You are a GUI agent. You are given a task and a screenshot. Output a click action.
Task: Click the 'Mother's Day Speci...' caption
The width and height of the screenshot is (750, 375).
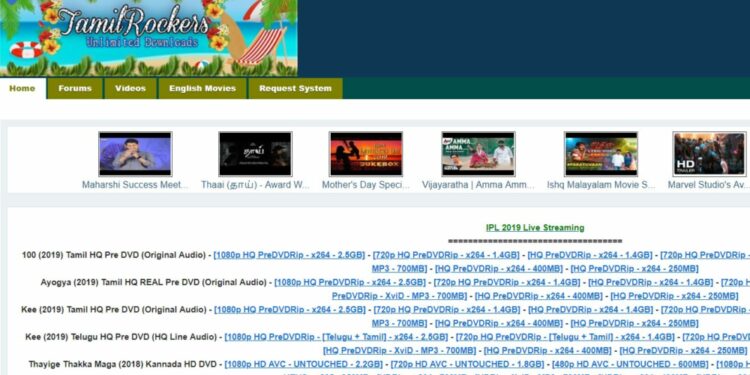tap(366, 185)
